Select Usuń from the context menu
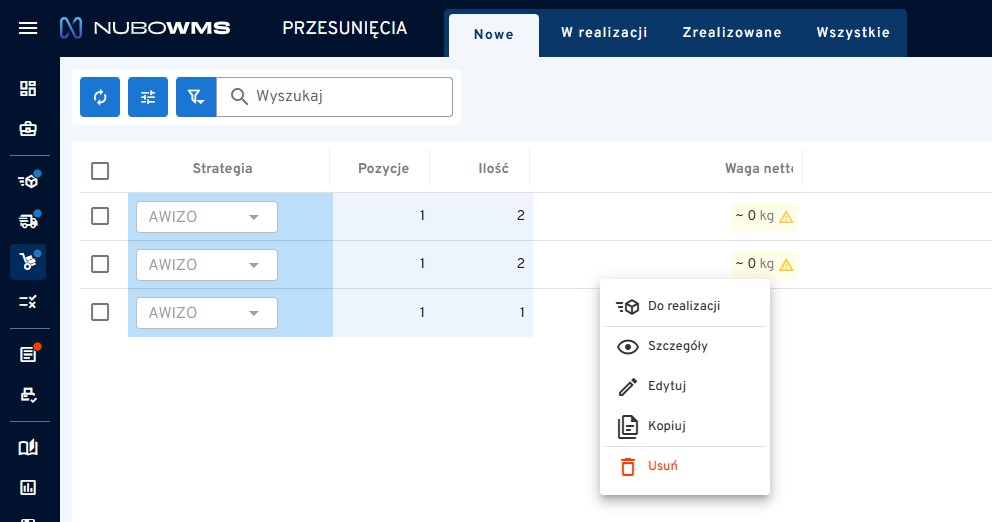The width and height of the screenshot is (992, 522). click(663, 466)
